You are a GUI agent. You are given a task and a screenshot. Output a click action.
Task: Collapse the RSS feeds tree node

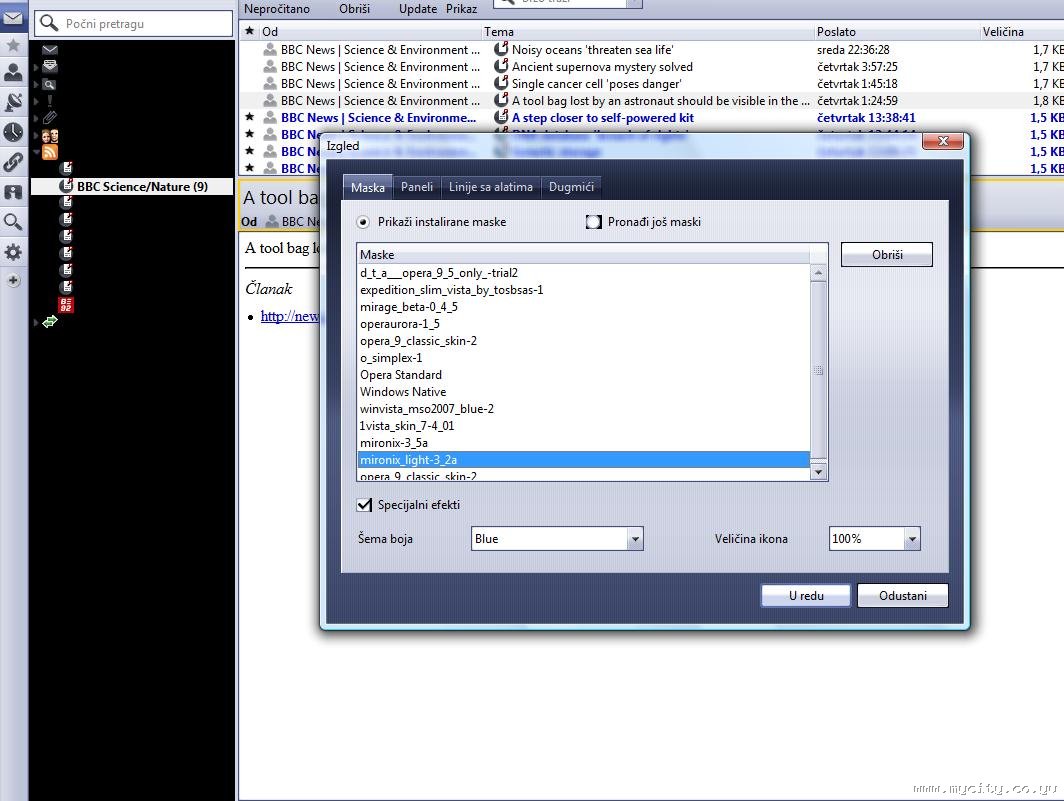pyautogui.click(x=36, y=151)
